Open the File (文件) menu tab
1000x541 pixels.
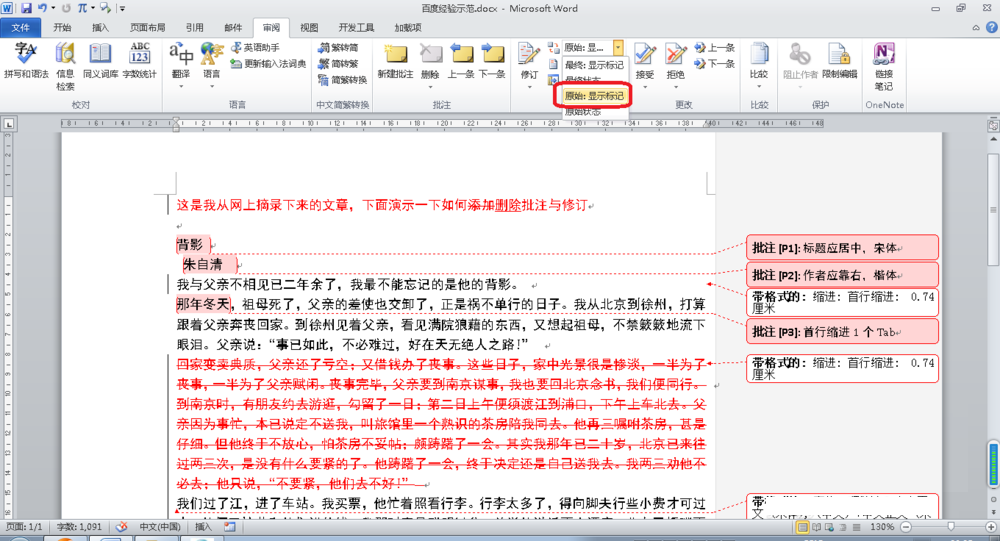pyautogui.click(x=21, y=28)
